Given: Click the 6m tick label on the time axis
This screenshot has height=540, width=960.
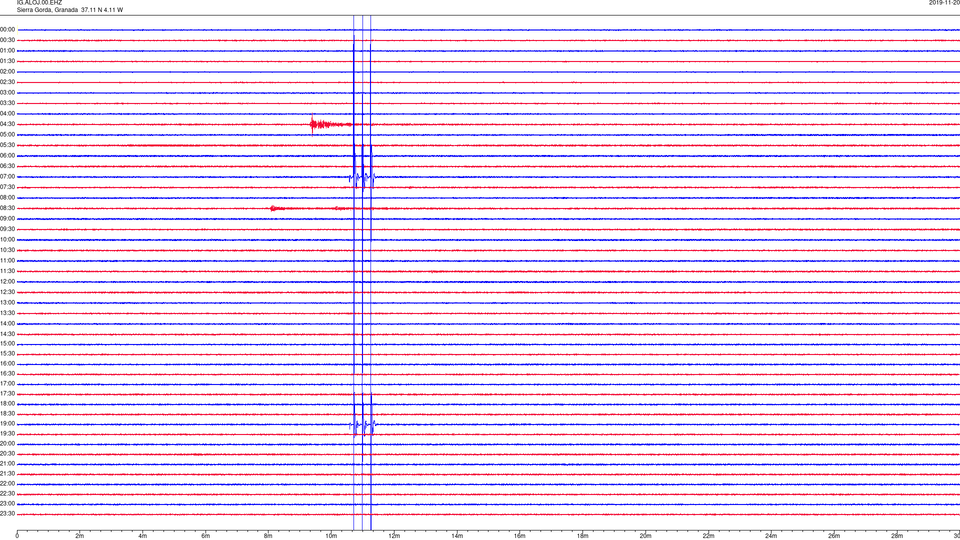Looking at the screenshot, I should point(206,536).
